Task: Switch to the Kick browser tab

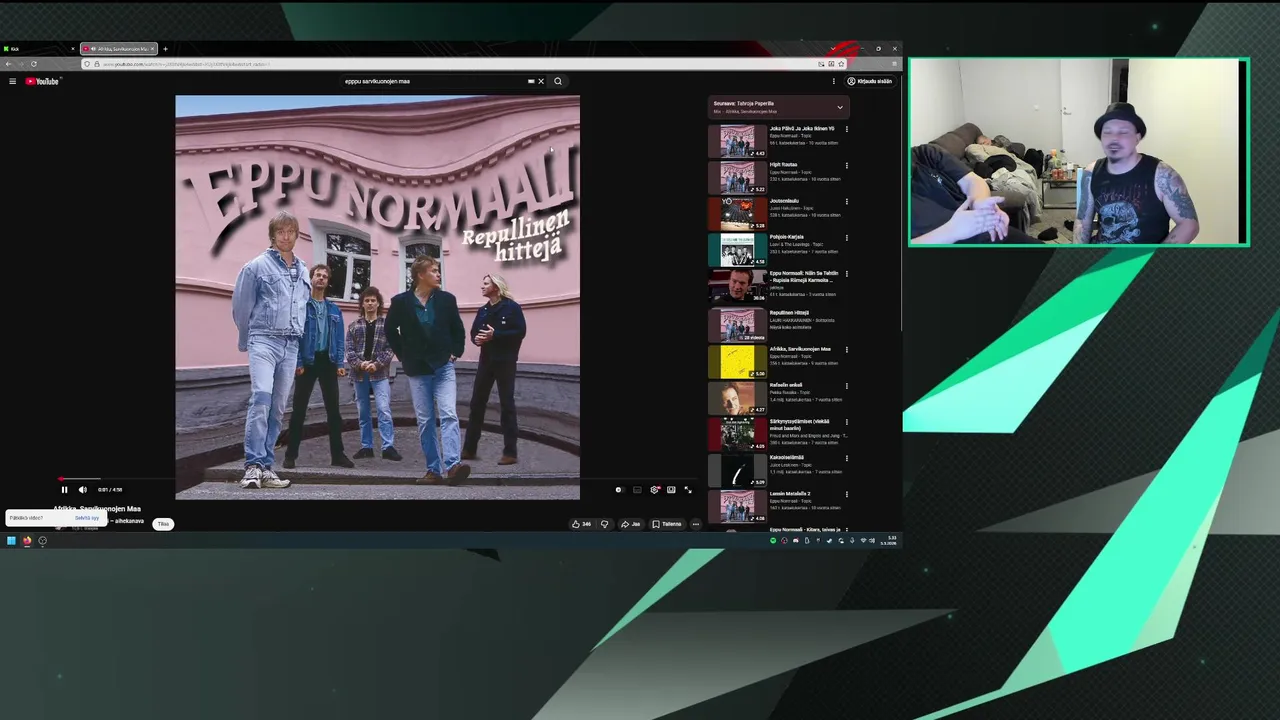Action: click(38, 48)
